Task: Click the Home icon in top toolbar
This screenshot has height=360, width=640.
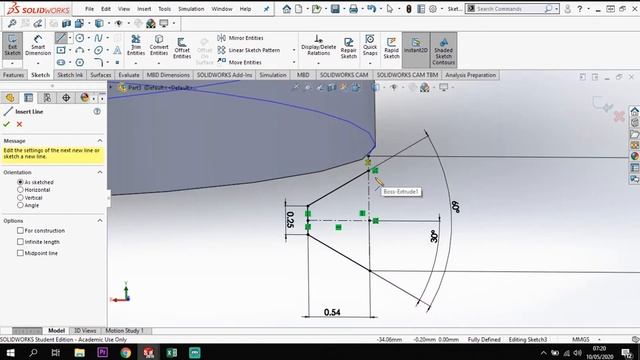Action: [287, 9]
